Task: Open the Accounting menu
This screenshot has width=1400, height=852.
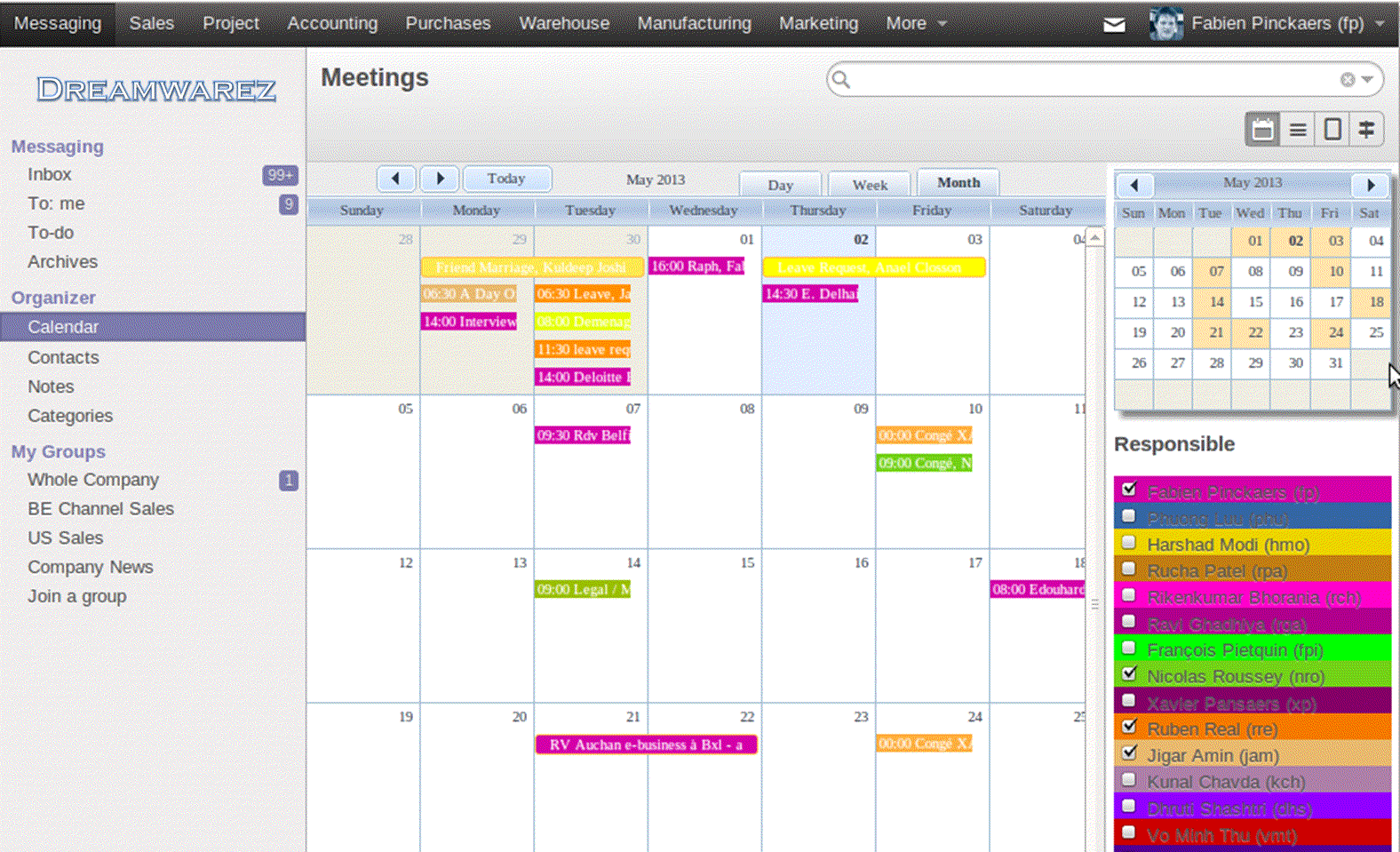Action: (332, 24)
